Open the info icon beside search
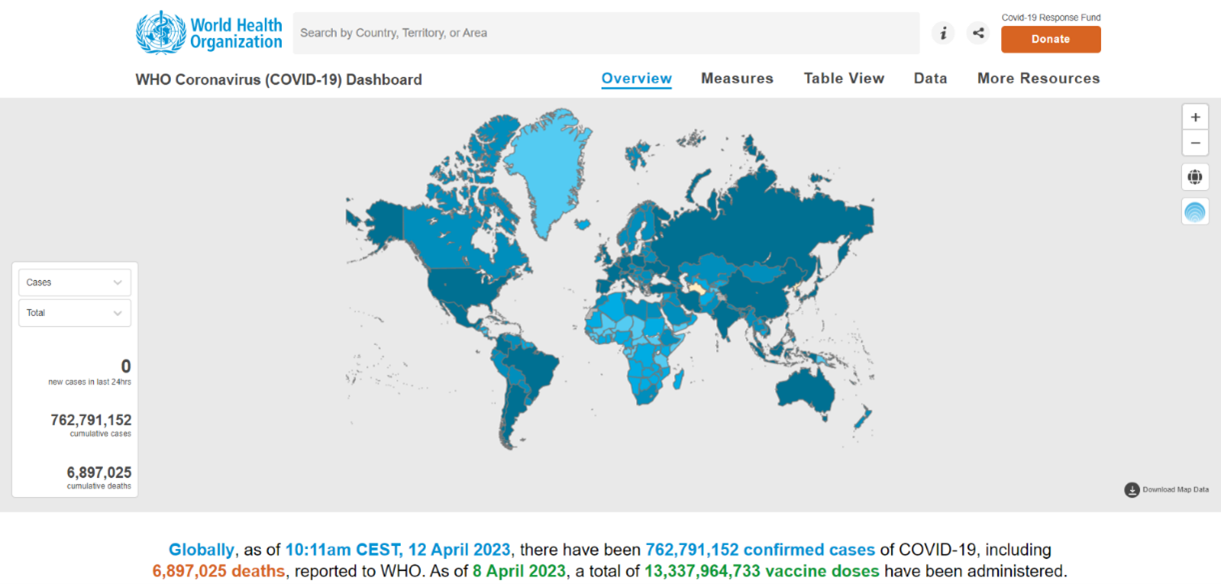 [x=943, y=33]
